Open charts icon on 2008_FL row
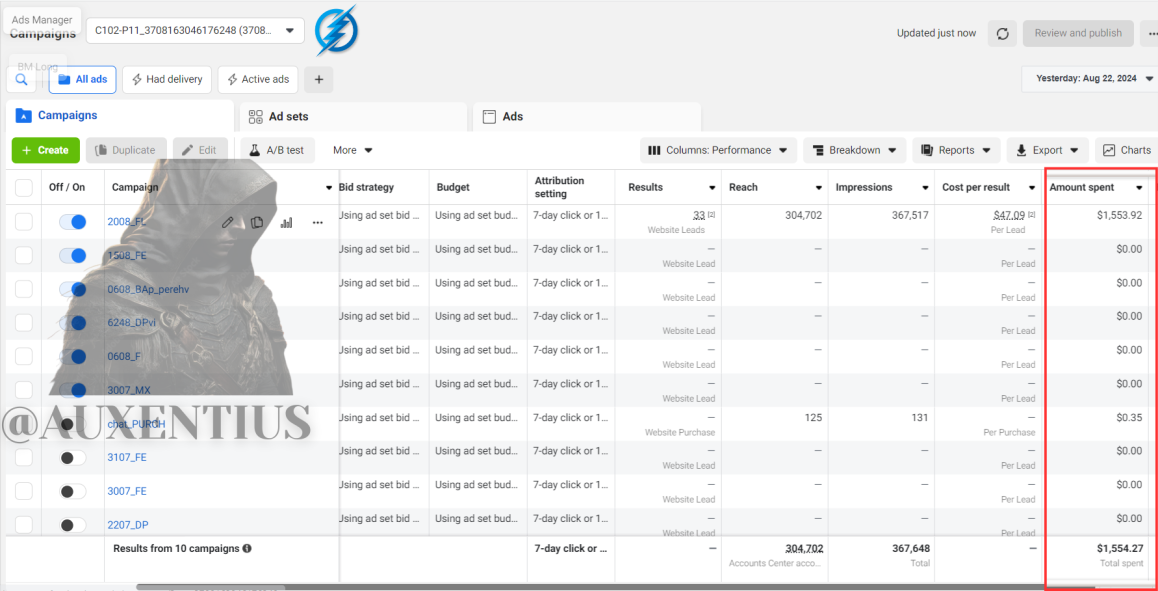This screenshot has width=1158, height=591. pos(287,222)
